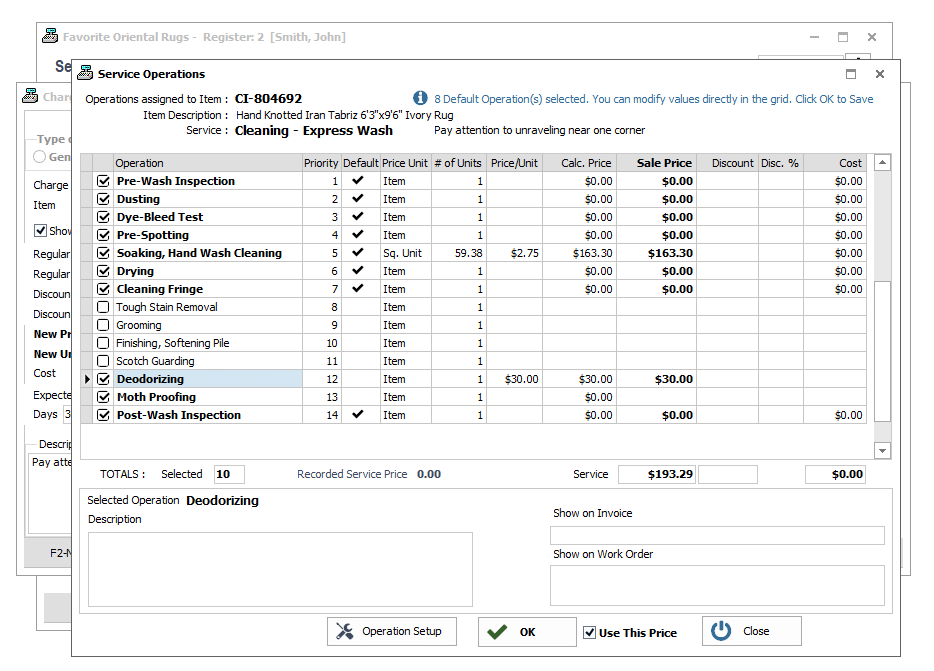Click the default checkmark for Soaking row
Image resolution: width=934 pixels, height=671 pixels.
(357, 252)
